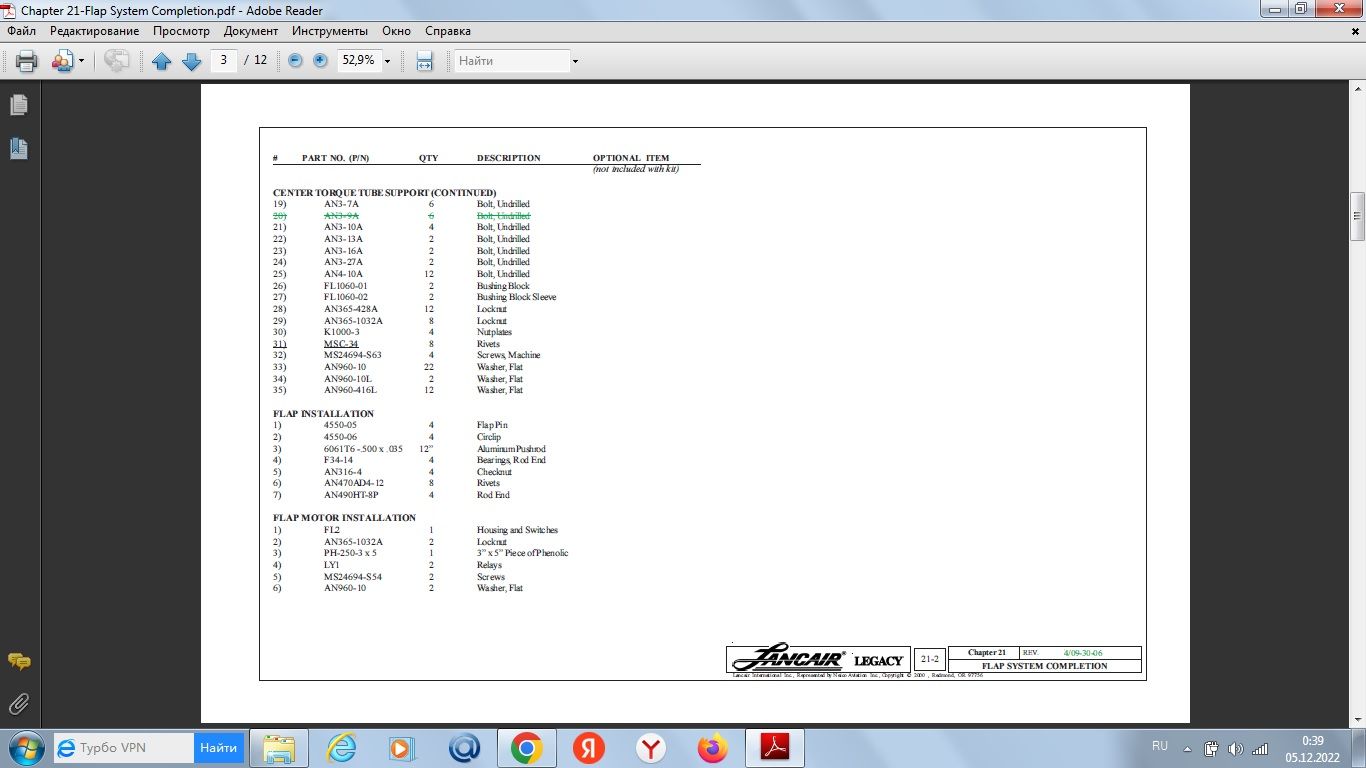Go to next page with down arrow

click(192, 61)
